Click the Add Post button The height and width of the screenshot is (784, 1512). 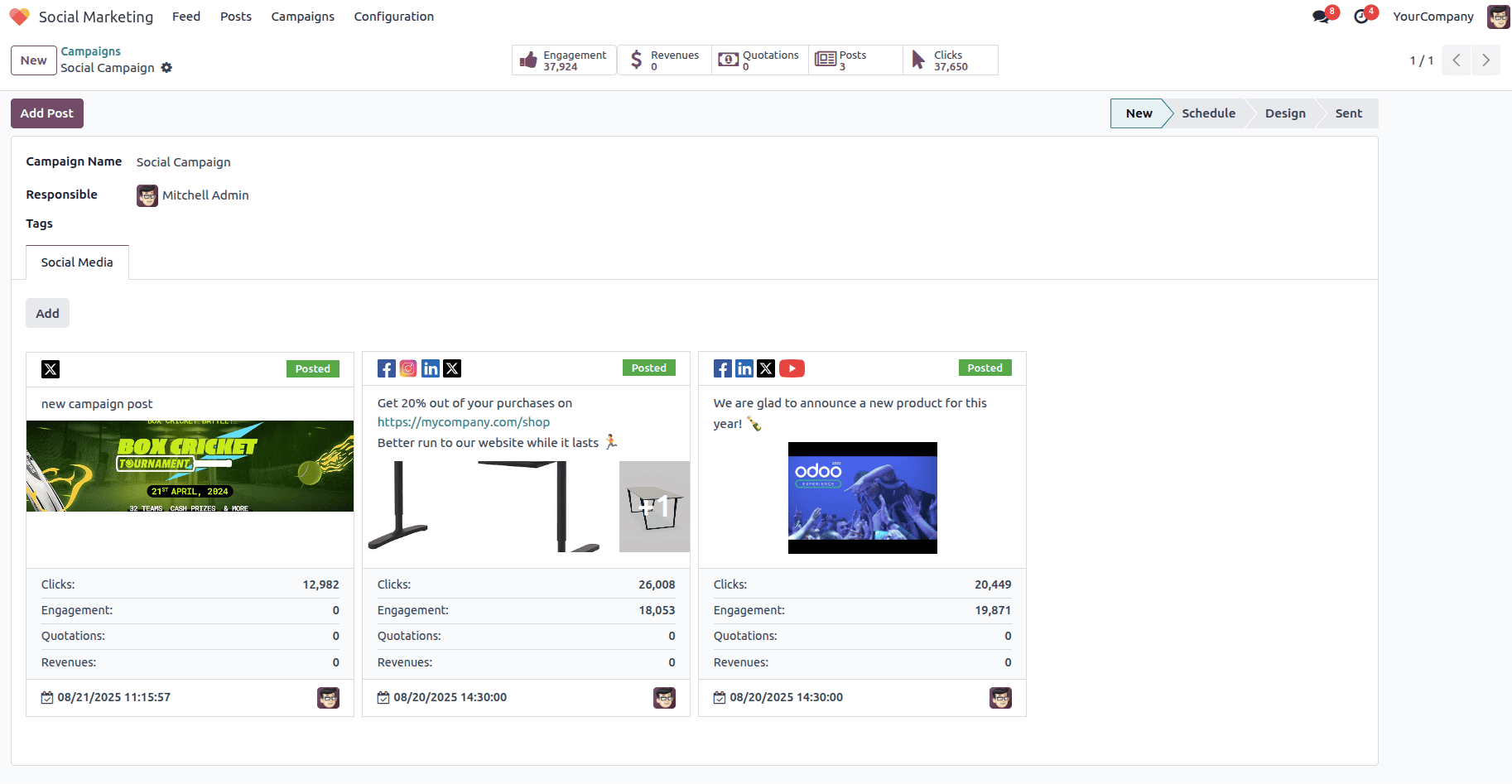(x=46, y=113)
